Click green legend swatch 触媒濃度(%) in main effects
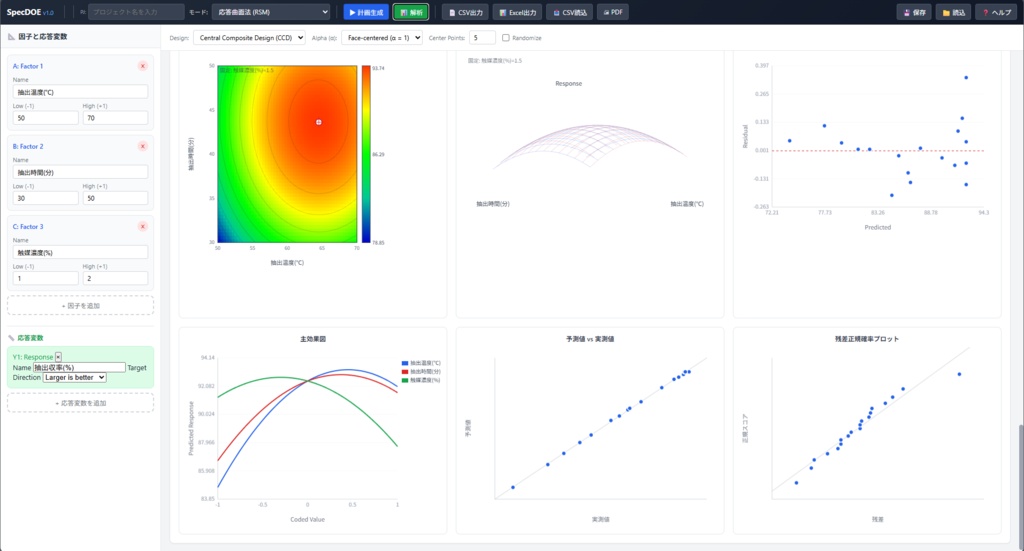 pos(405,380)
